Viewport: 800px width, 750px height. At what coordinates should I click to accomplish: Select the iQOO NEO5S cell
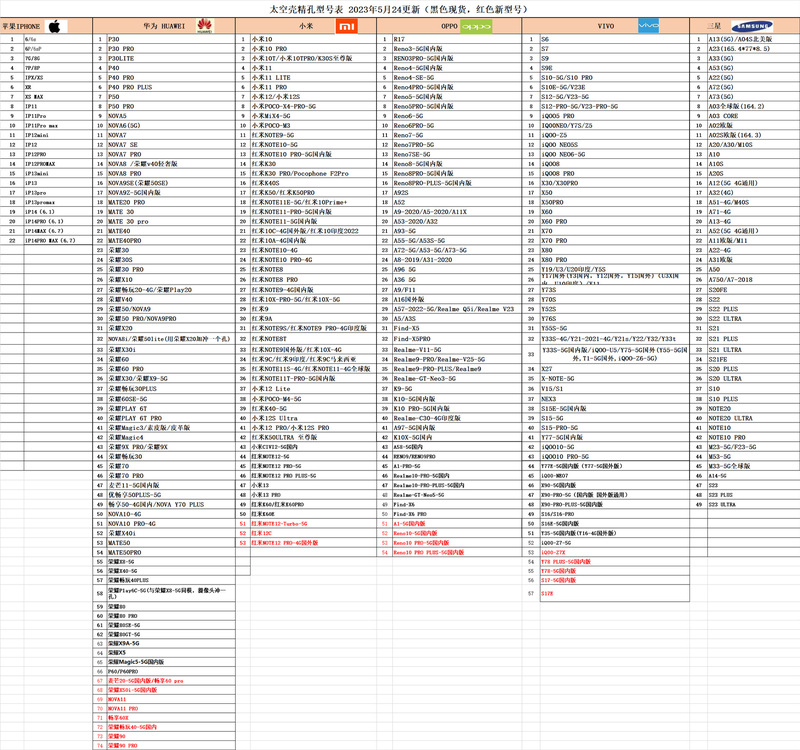[x=614, y=145]
